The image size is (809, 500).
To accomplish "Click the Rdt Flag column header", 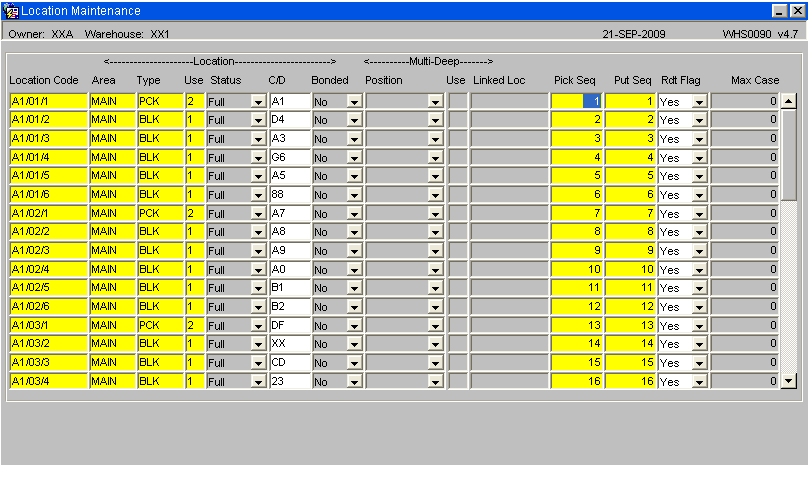I will coord(681,80).
